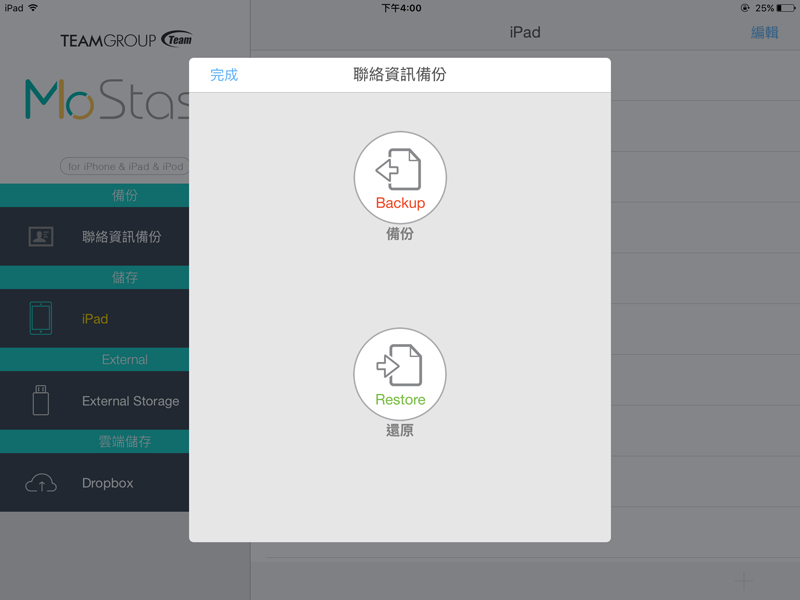Tap the contact card icon
Viewport: 800px width, 600px height.
coord(41,236)
